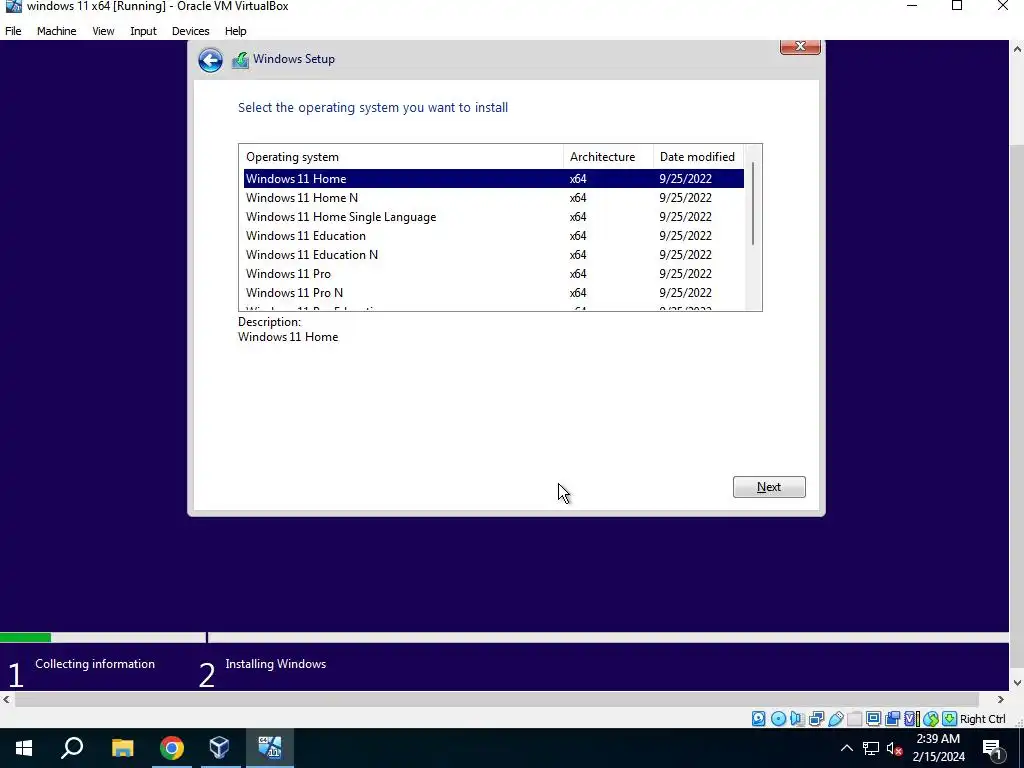Open taskbar search magnifier

pos(72,748)
